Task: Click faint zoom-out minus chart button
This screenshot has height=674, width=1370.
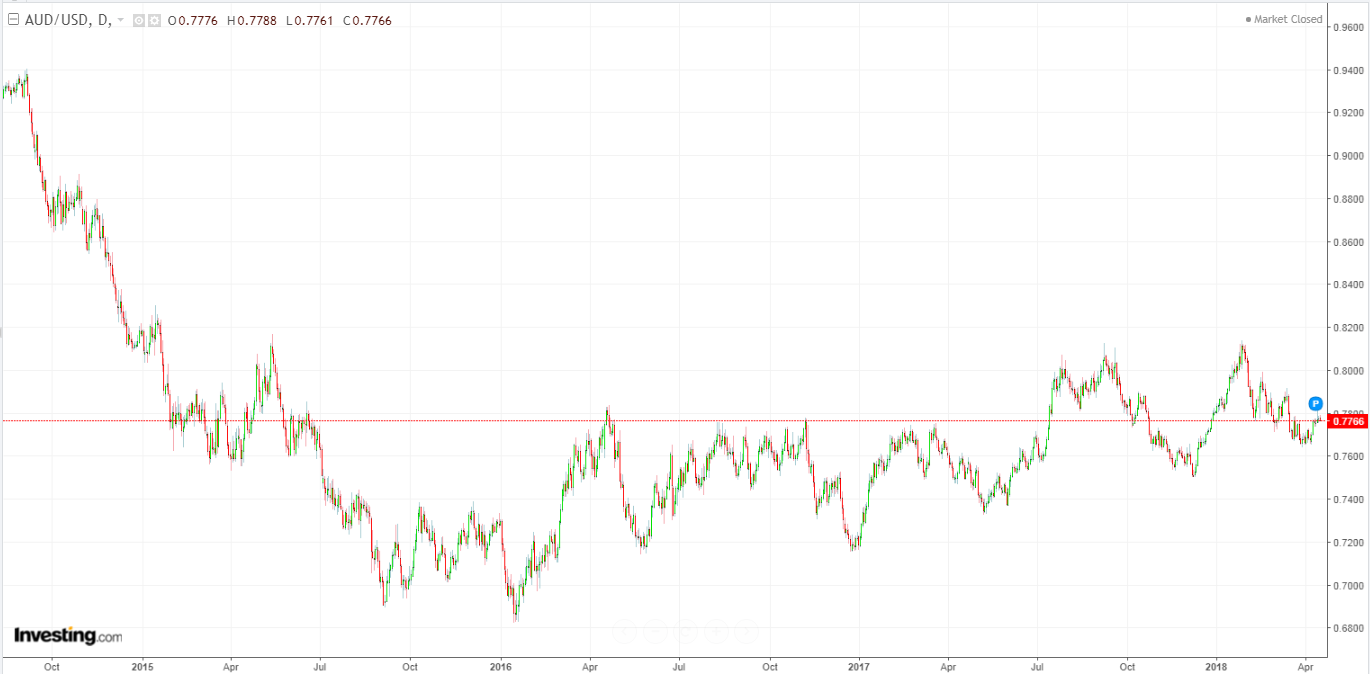Action: (x=655, y=631)
